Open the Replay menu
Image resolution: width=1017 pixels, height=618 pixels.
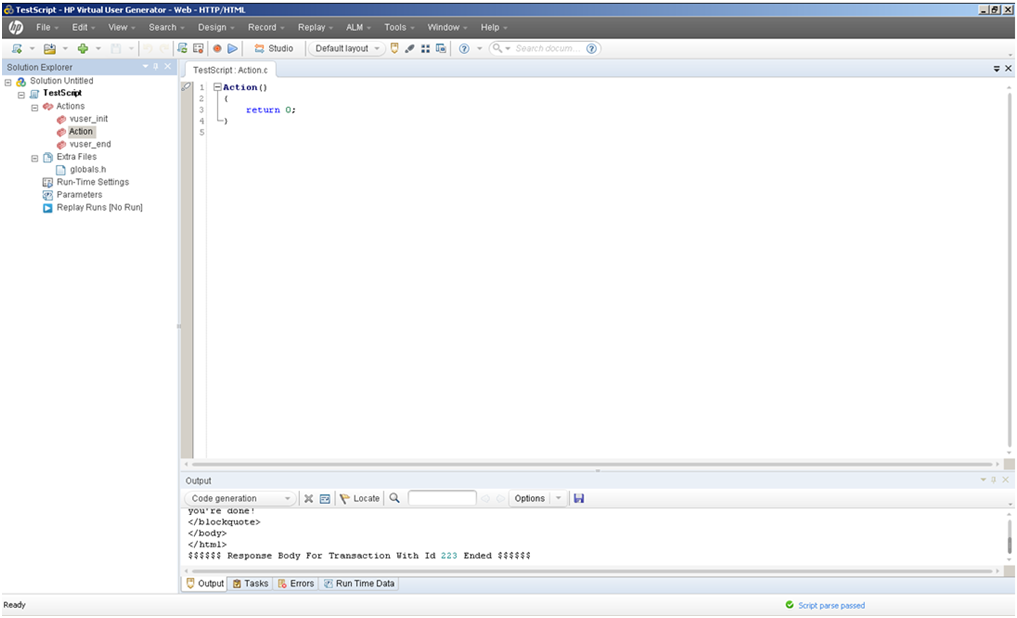tap(315, 27)
